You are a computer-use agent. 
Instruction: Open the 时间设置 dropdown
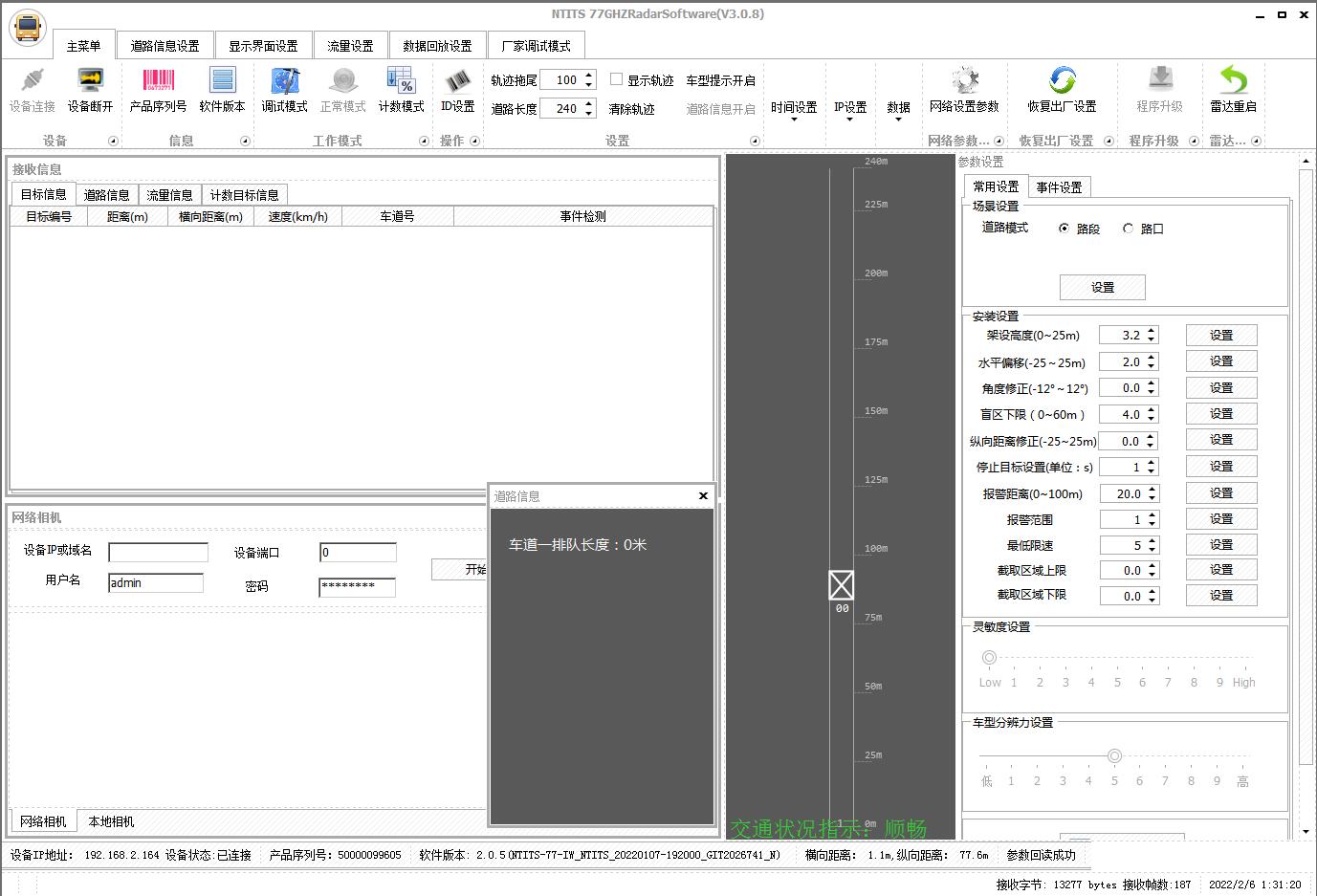coord(794,112)
